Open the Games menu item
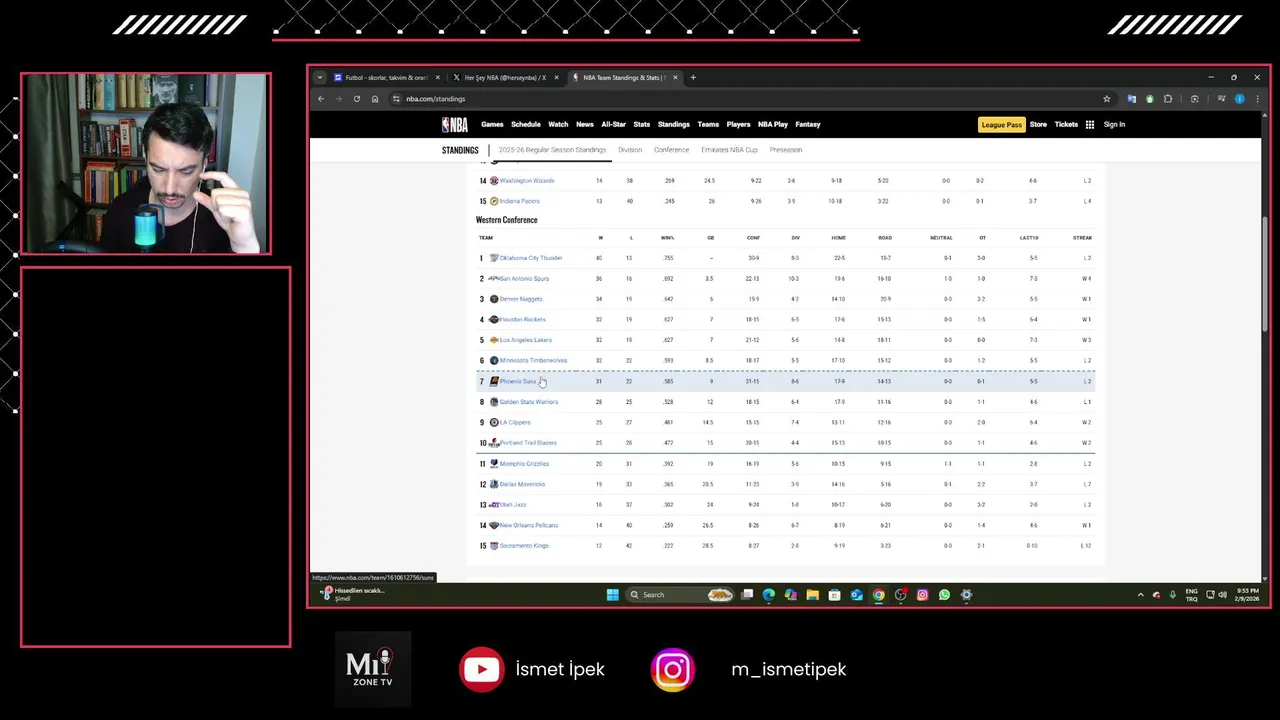This screenshot has width=1280, height=720. pyautogui.click(x=492, y=125)
